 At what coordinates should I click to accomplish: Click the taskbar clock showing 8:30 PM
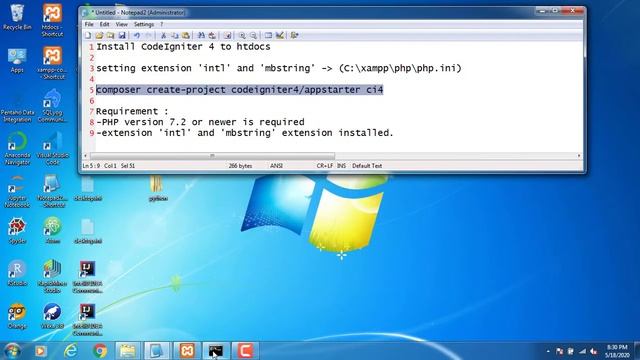click(617, 351)
